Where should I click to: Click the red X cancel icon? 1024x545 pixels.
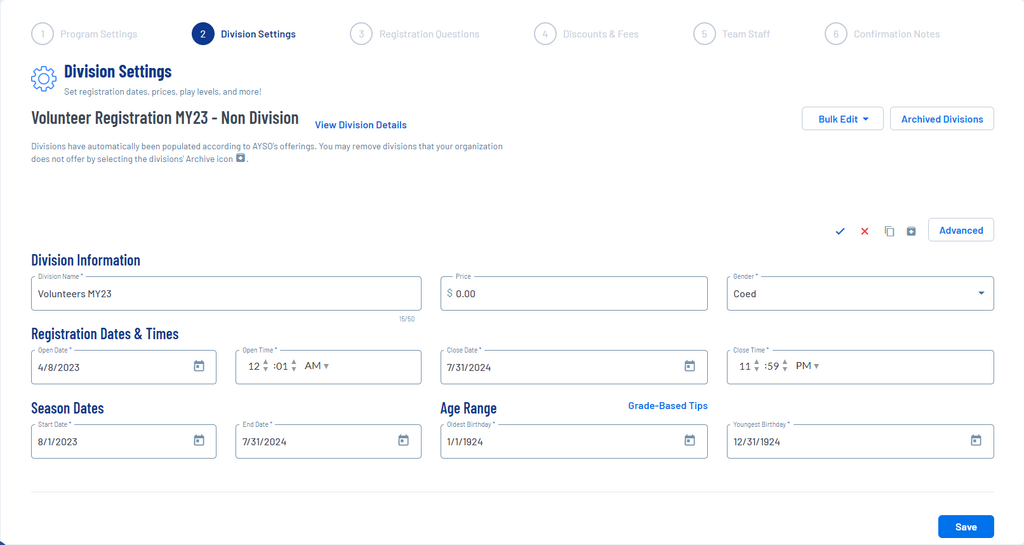coord(865,231)
